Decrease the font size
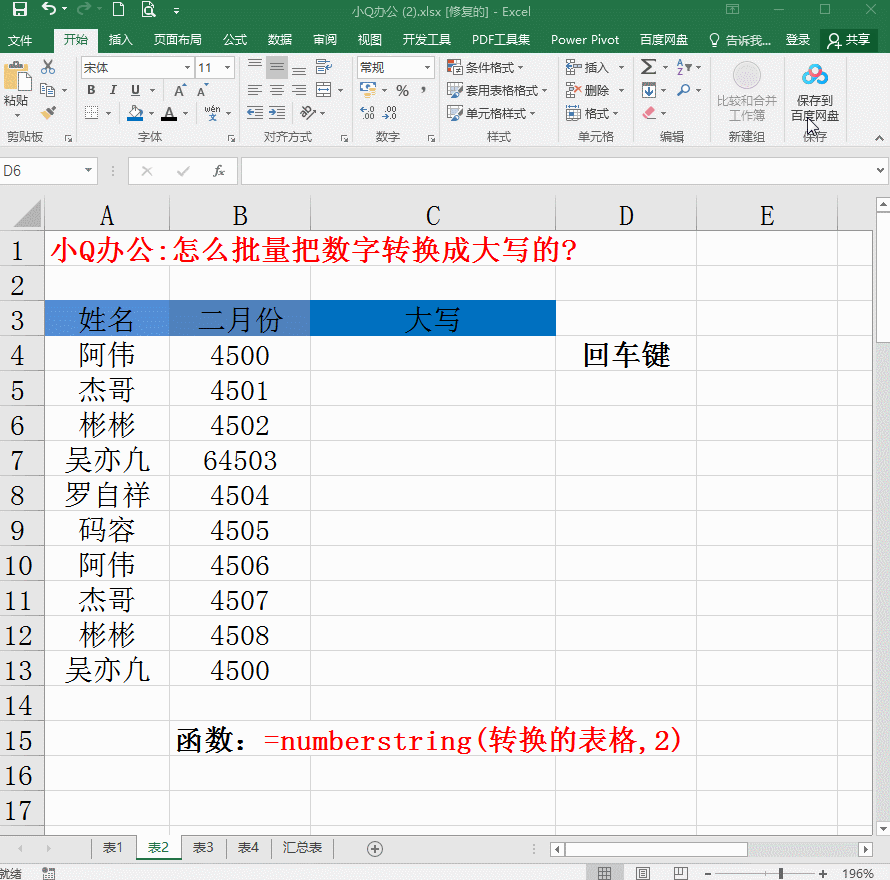The width and height of the screenshot is (890, 880). tap(203, 90)
